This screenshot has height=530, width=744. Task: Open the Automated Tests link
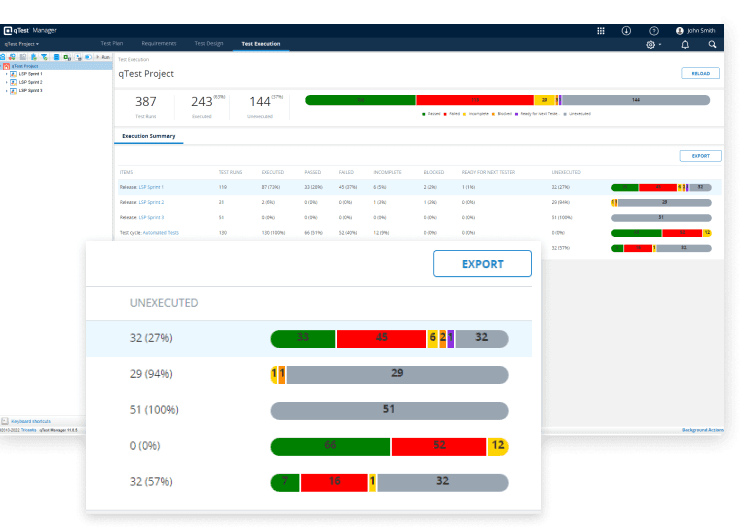(x=159, y=232)
